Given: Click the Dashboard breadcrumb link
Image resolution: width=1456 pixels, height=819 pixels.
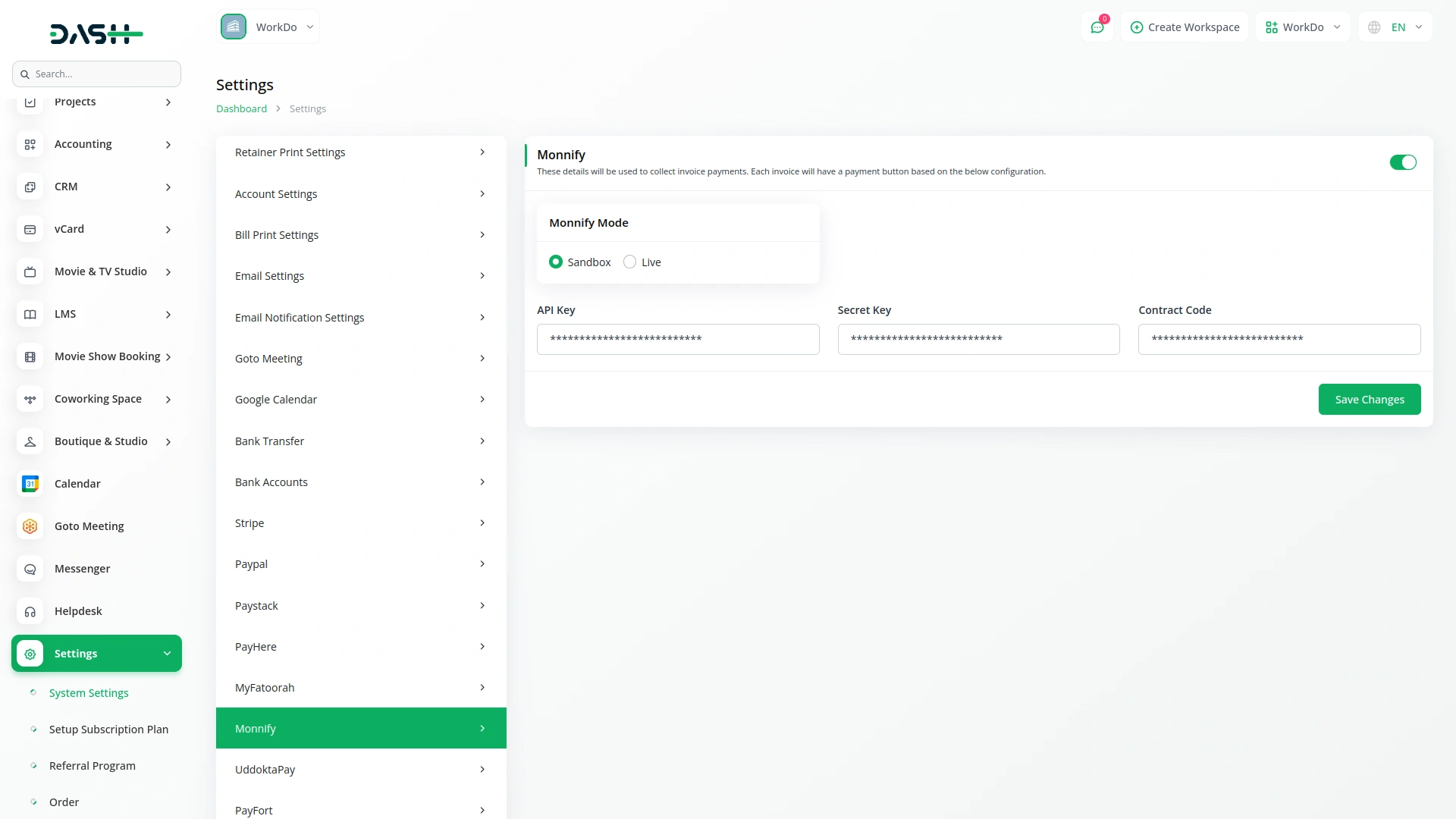Looking at the screenshot, I should click(241, 108).
